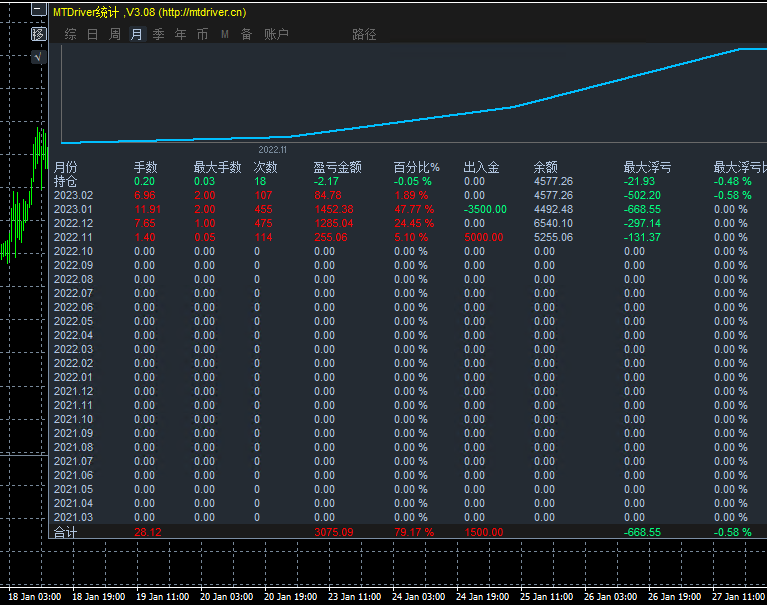Select the 周 weekly statistics tab
767x605 pixels.
click(x=114, y=34)
